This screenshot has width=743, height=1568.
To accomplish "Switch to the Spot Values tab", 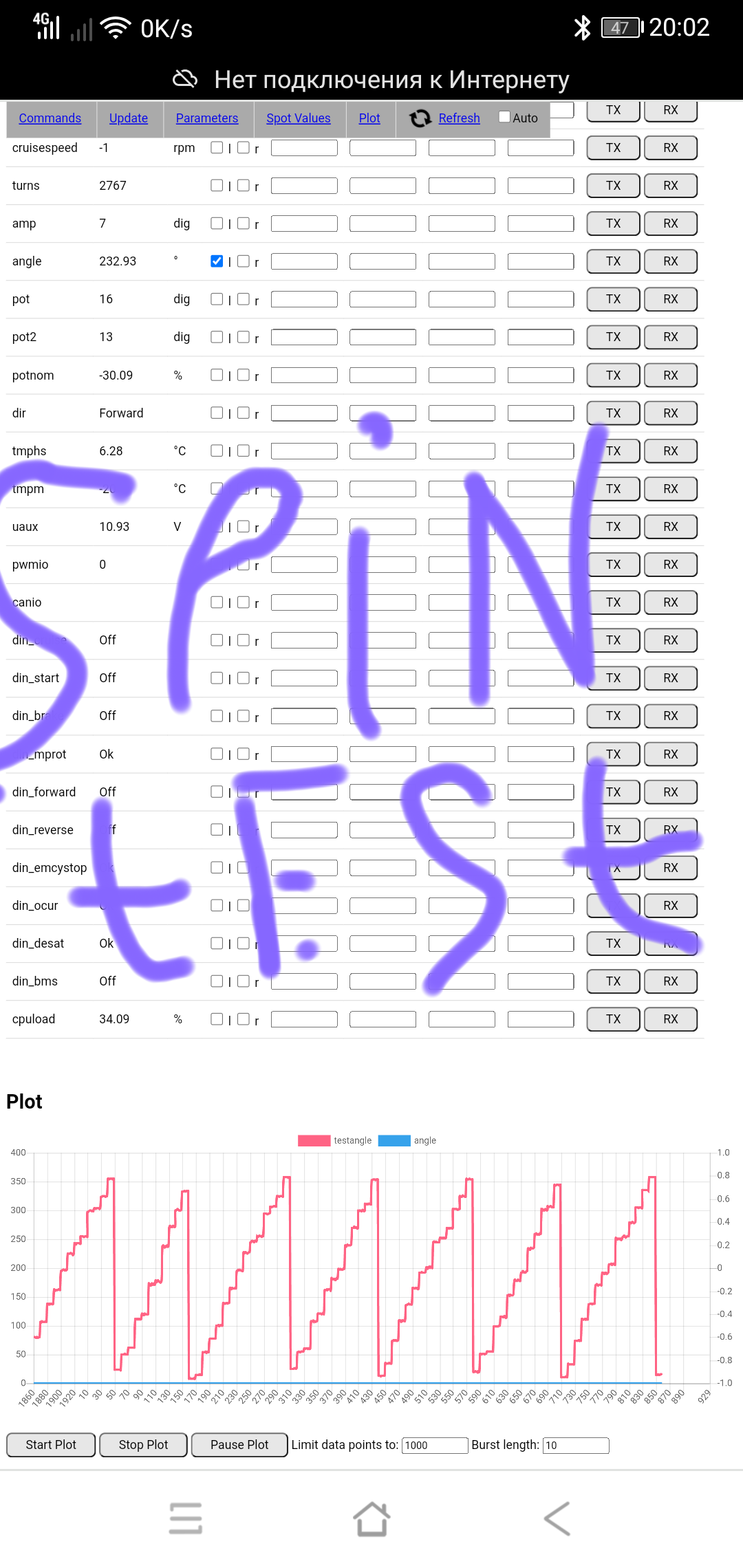I will click(x=299, y=118).
